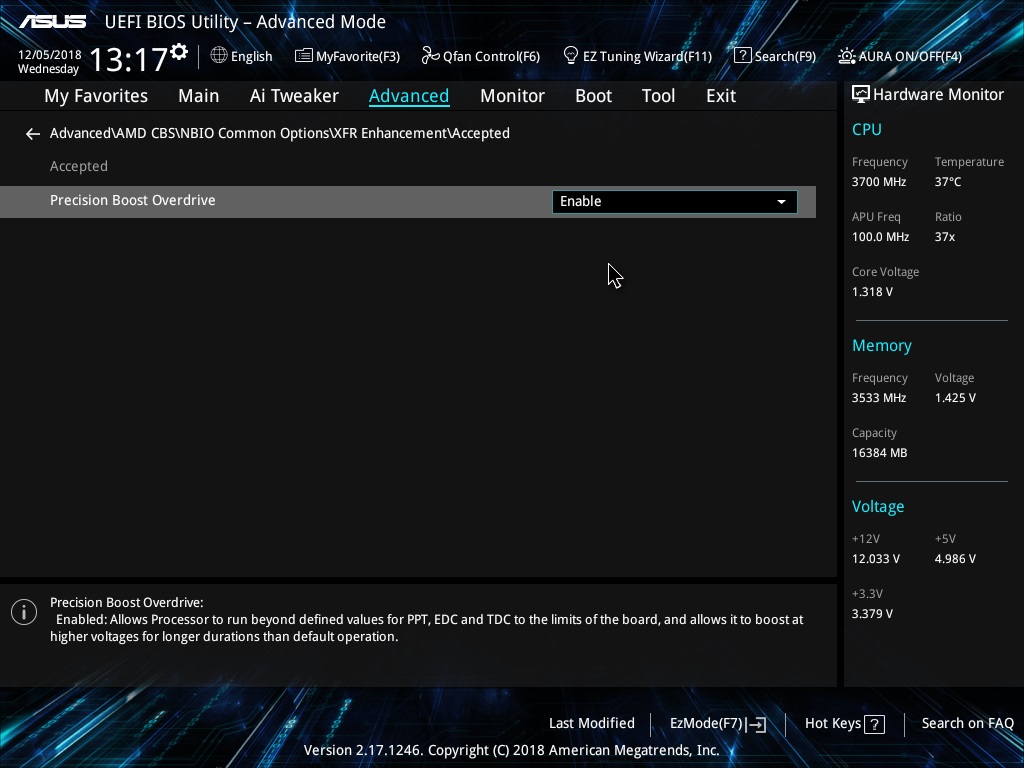
Task: Switch to Main tab
Action: [x=199, y=96]
